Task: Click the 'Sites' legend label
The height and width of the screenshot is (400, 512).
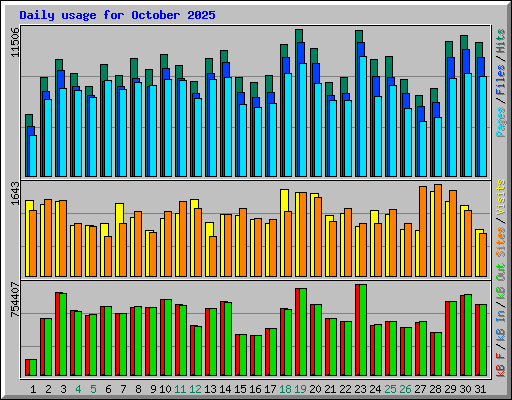Action: (x=501, y=242)
